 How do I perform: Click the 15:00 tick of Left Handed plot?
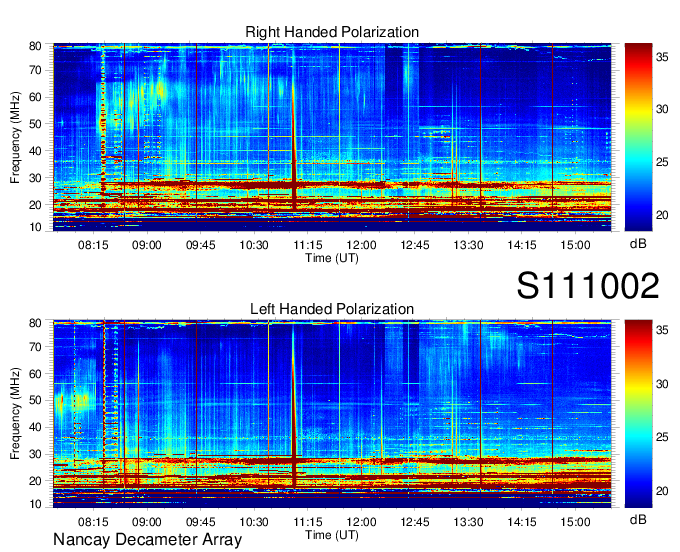(575, 522)
